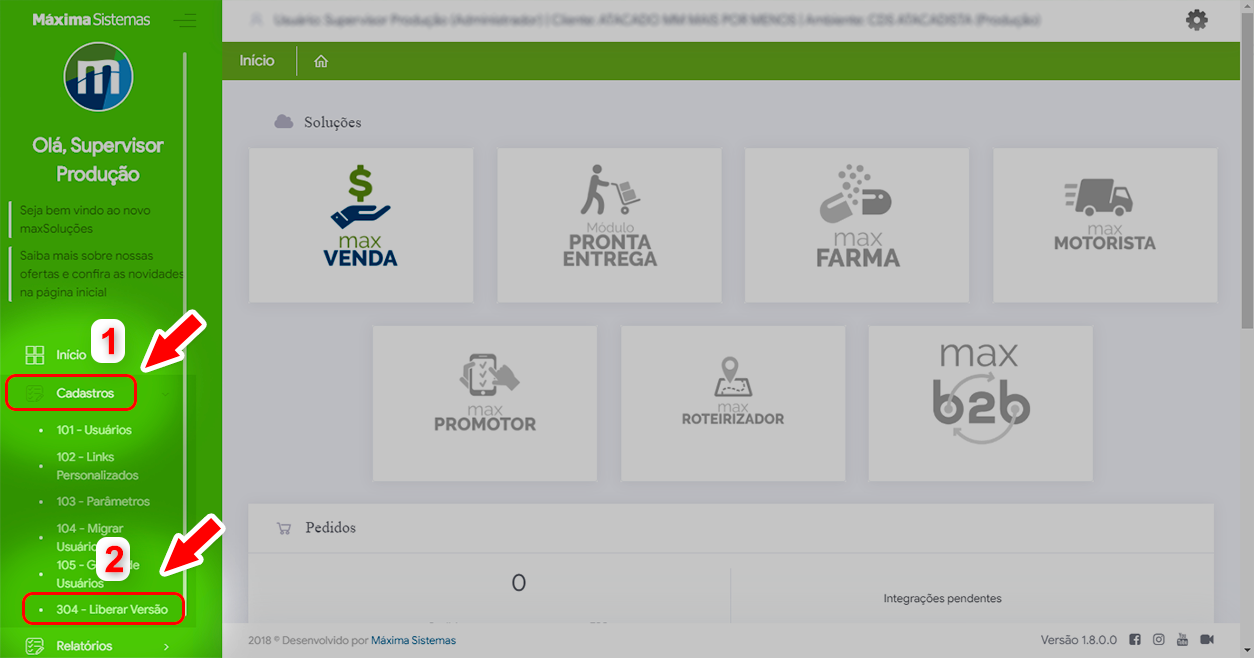1254x658 pixels.
Task: Click the scrollbar down arrow
Action: pos(1246,650)
